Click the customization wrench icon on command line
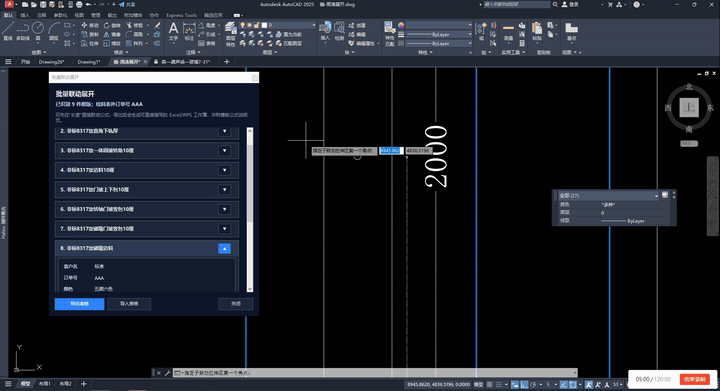The image size is (720, 391). (168, 373)
